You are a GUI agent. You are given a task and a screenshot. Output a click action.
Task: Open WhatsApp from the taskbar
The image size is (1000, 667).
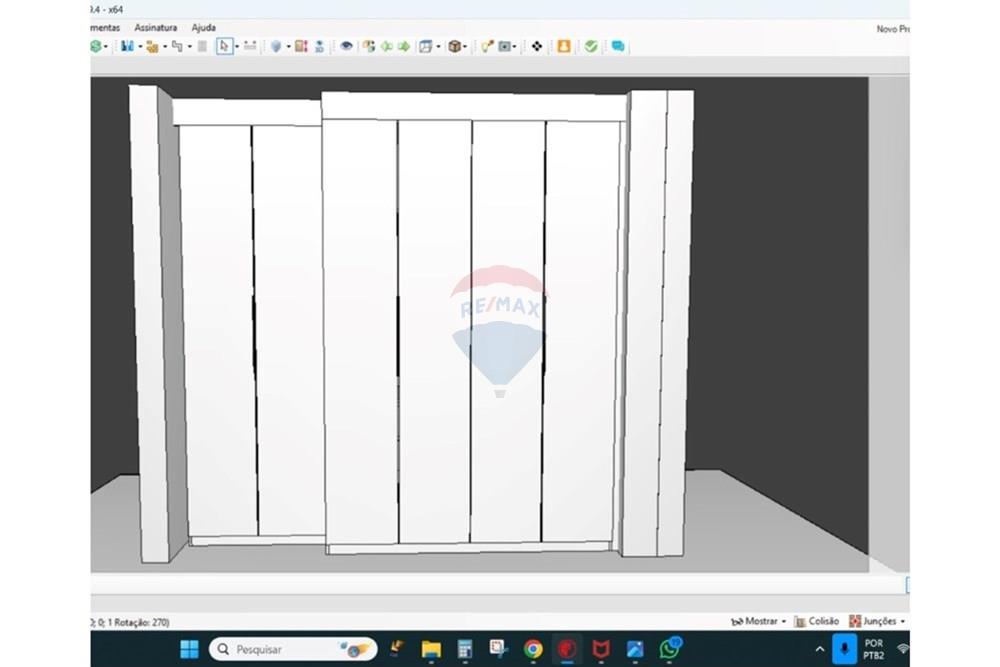pos(669,649)
